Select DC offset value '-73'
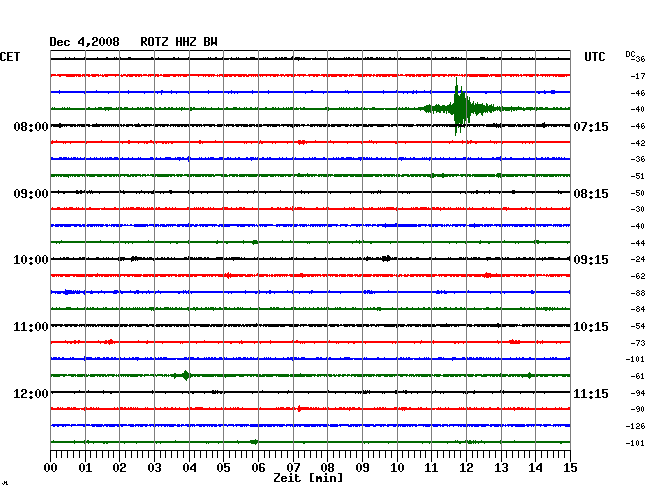 click(638, 343)
